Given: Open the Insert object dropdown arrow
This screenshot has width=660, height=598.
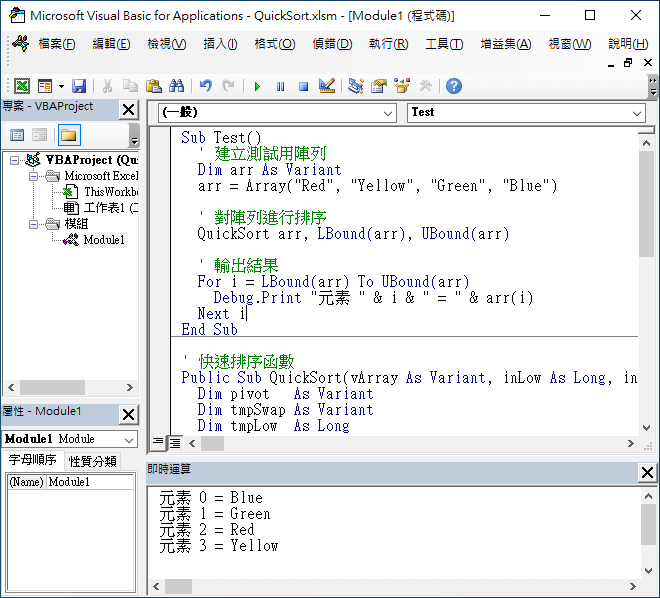Looking at the screenshot, I should (x=61, y=86).
